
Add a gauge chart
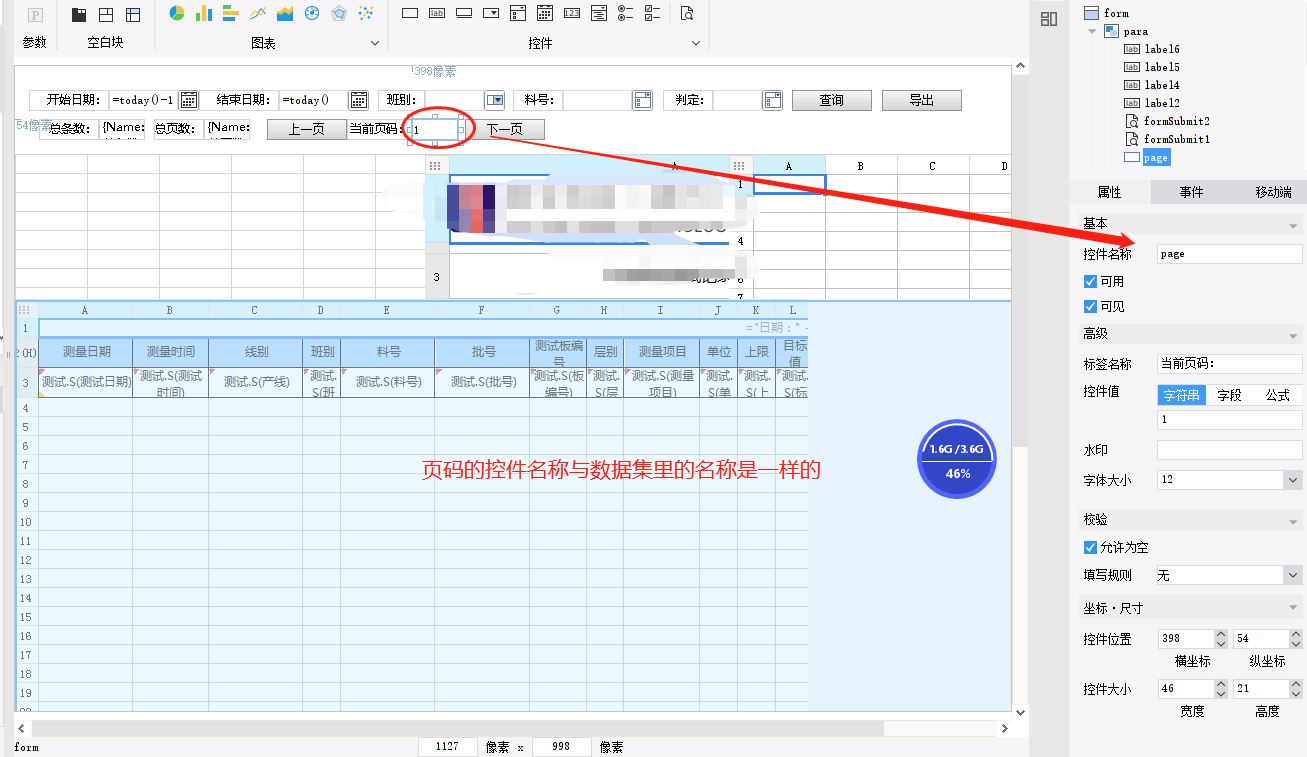click(312, 14)
